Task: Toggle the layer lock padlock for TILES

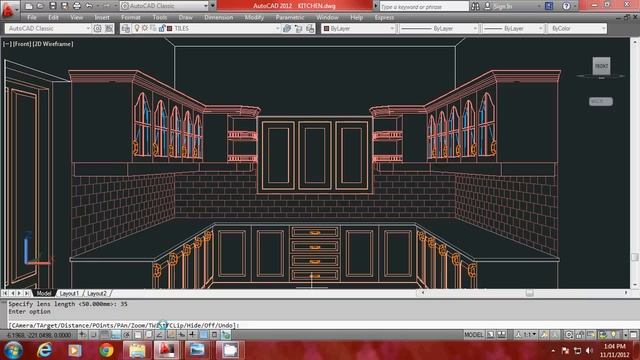Action: pyautogui.click(x=162, y=28)
